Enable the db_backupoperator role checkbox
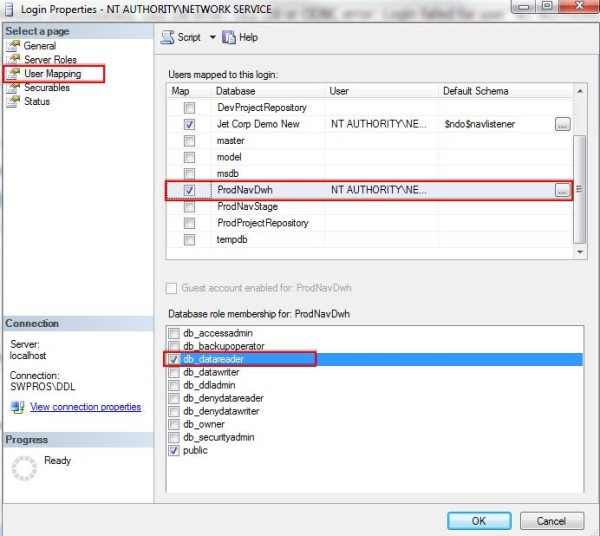The image size is (600, 536). click(174, 346)
